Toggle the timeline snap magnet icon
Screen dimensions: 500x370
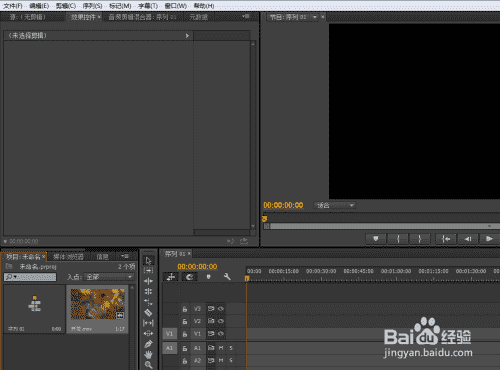pos(190,277)
